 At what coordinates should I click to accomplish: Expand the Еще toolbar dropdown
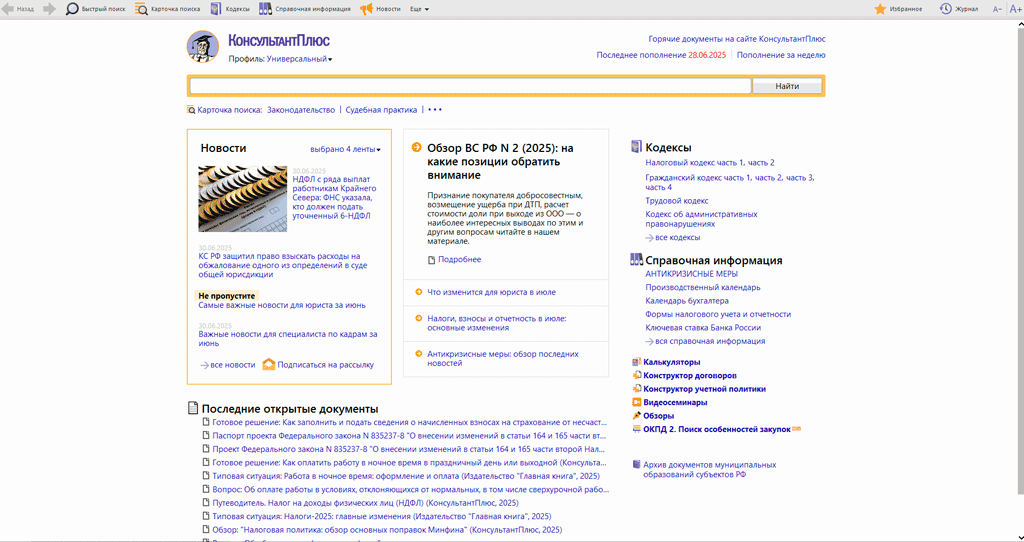[419, 9]
